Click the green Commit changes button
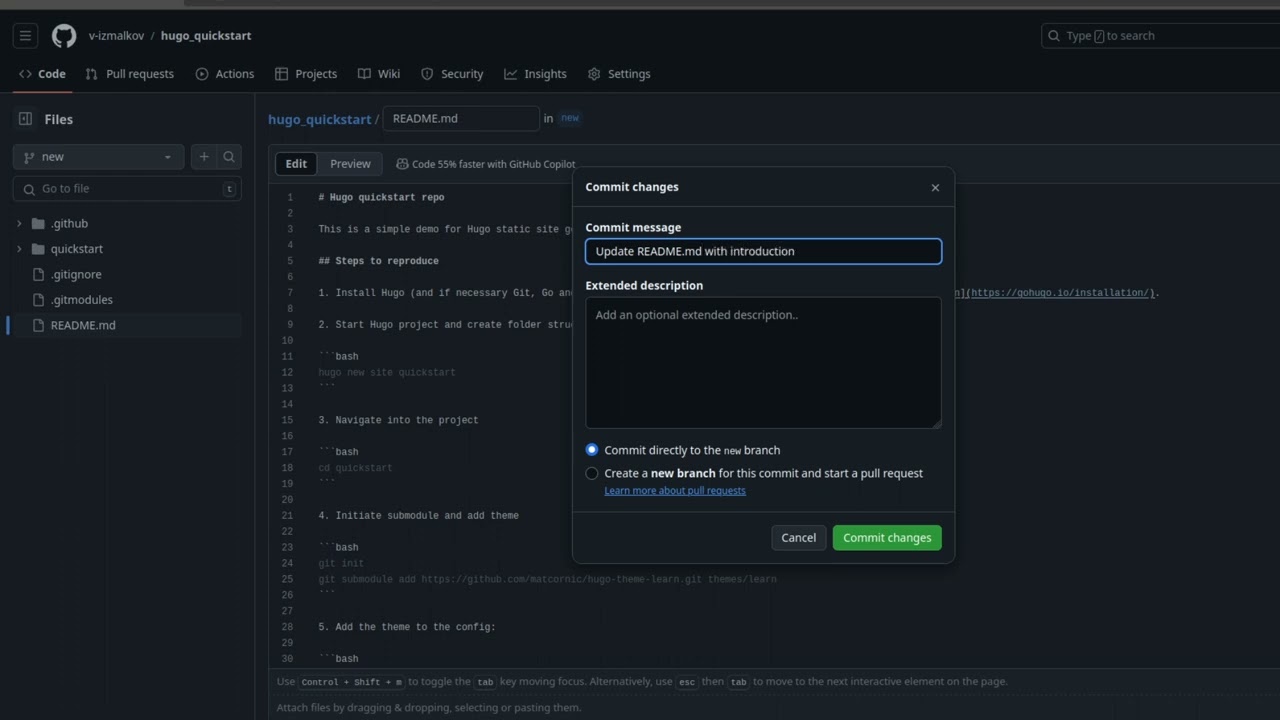1280x720 pixels. click(887, 538)
